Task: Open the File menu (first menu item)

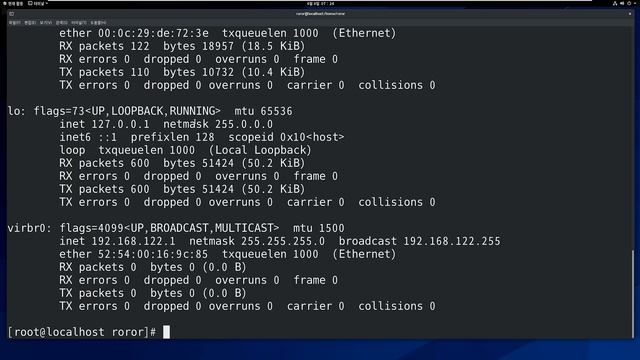Action: coord(14,22)
